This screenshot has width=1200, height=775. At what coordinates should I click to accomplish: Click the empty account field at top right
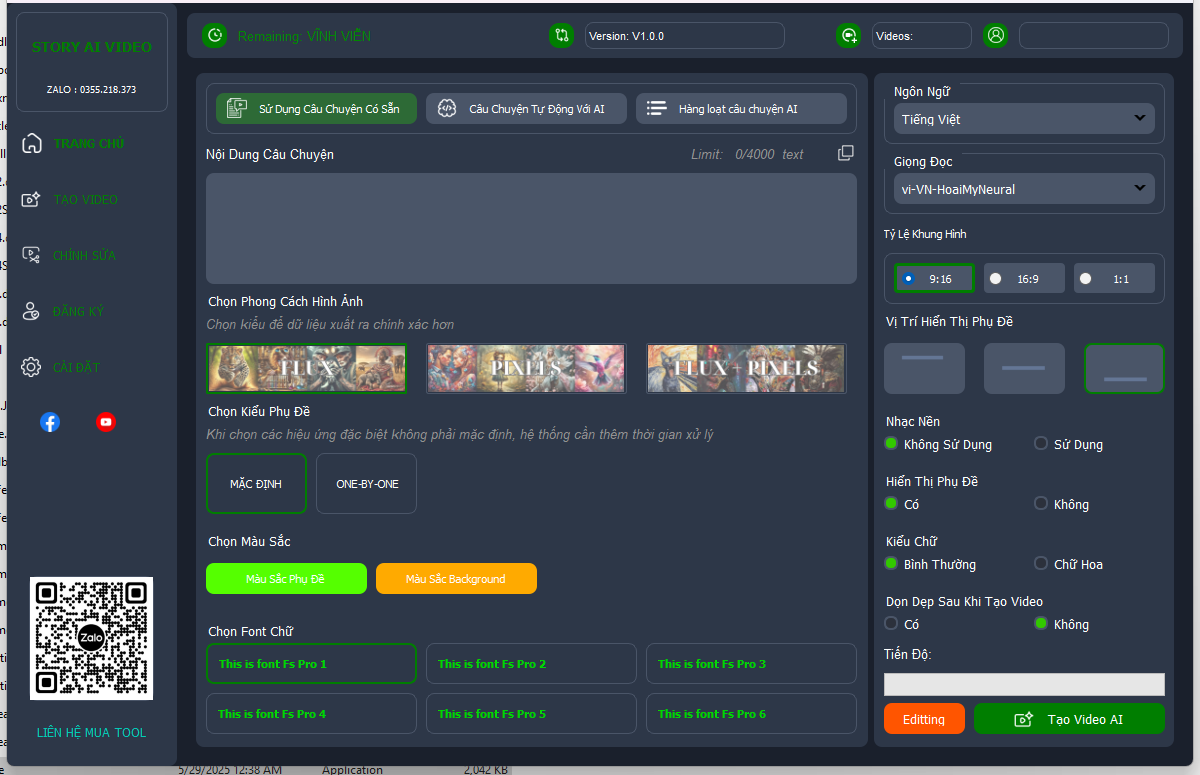[x=1094, y=36]
